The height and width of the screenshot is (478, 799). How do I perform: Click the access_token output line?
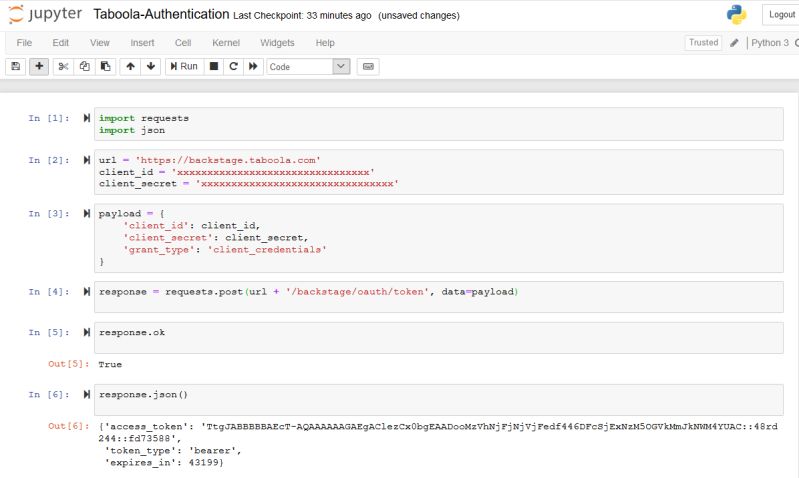coord(438,432)
